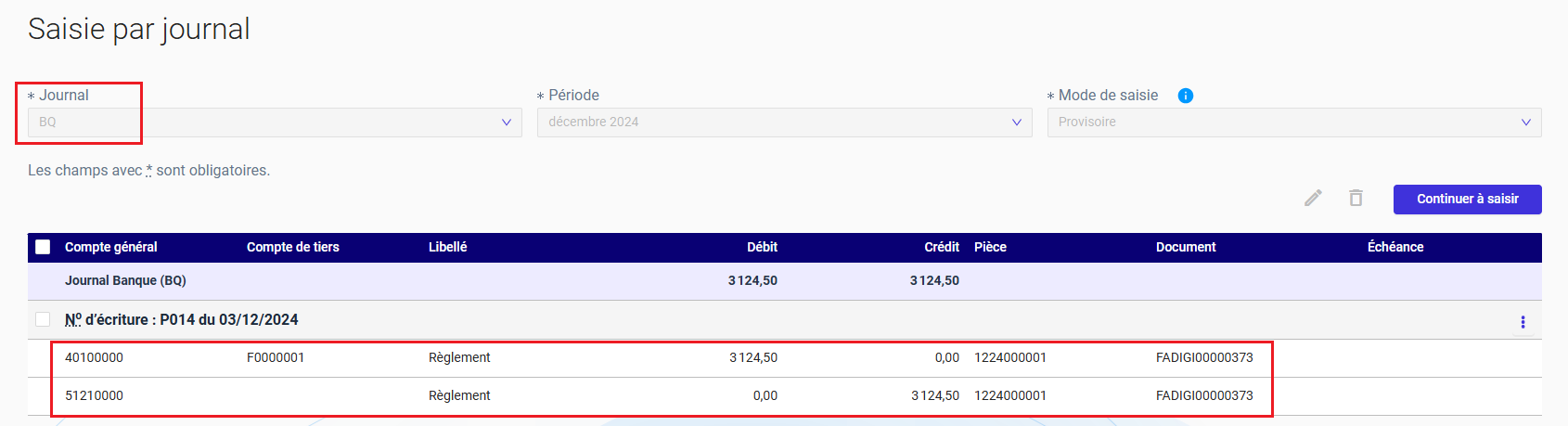Click the Continuer à saisir button

pos(1467,200)
